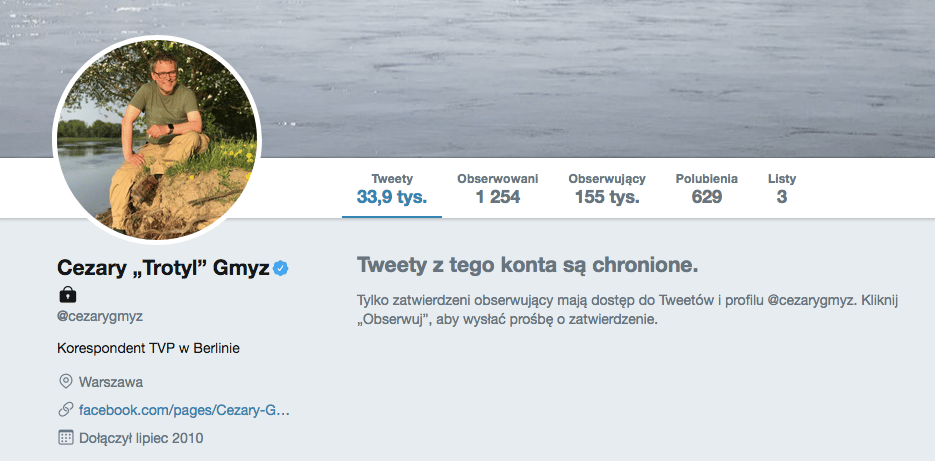Image resolution: width=935 pixels, height=461 pixels.
Task: Click the padlock protected-account icon
Action: [x=67, y=294]
